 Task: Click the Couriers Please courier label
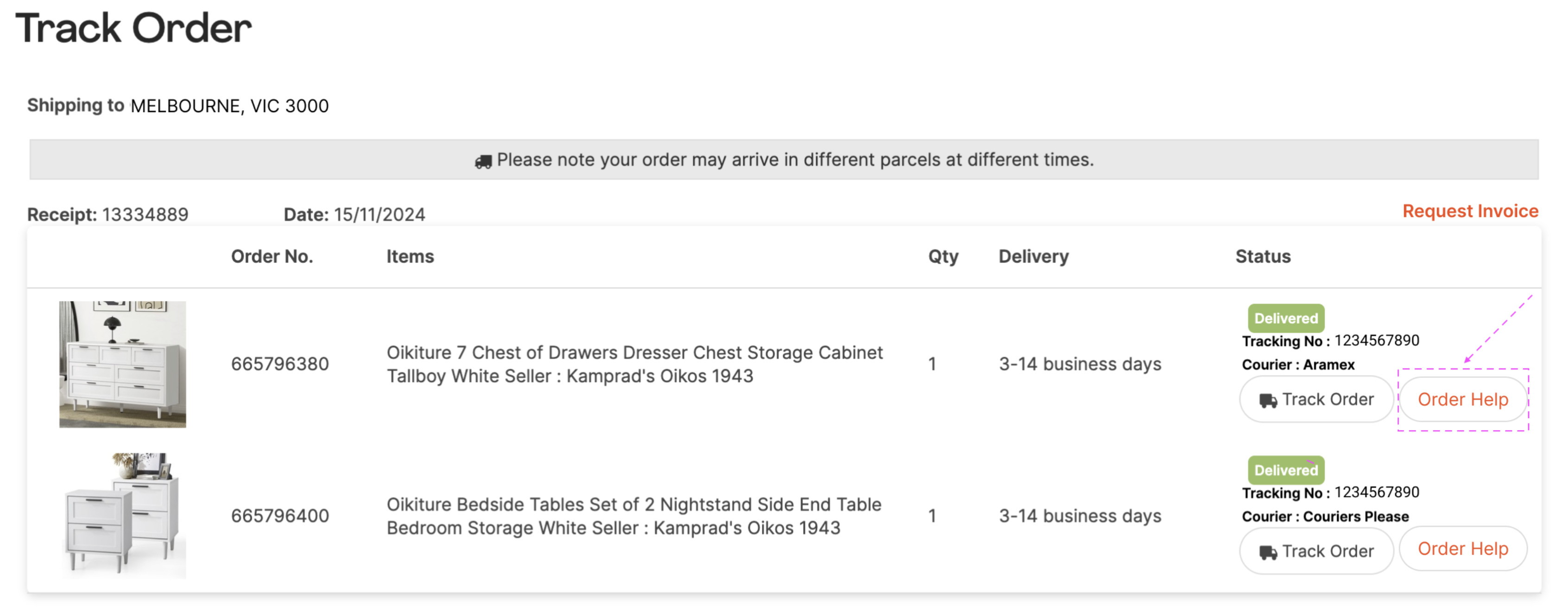[x=1355, y=517]
